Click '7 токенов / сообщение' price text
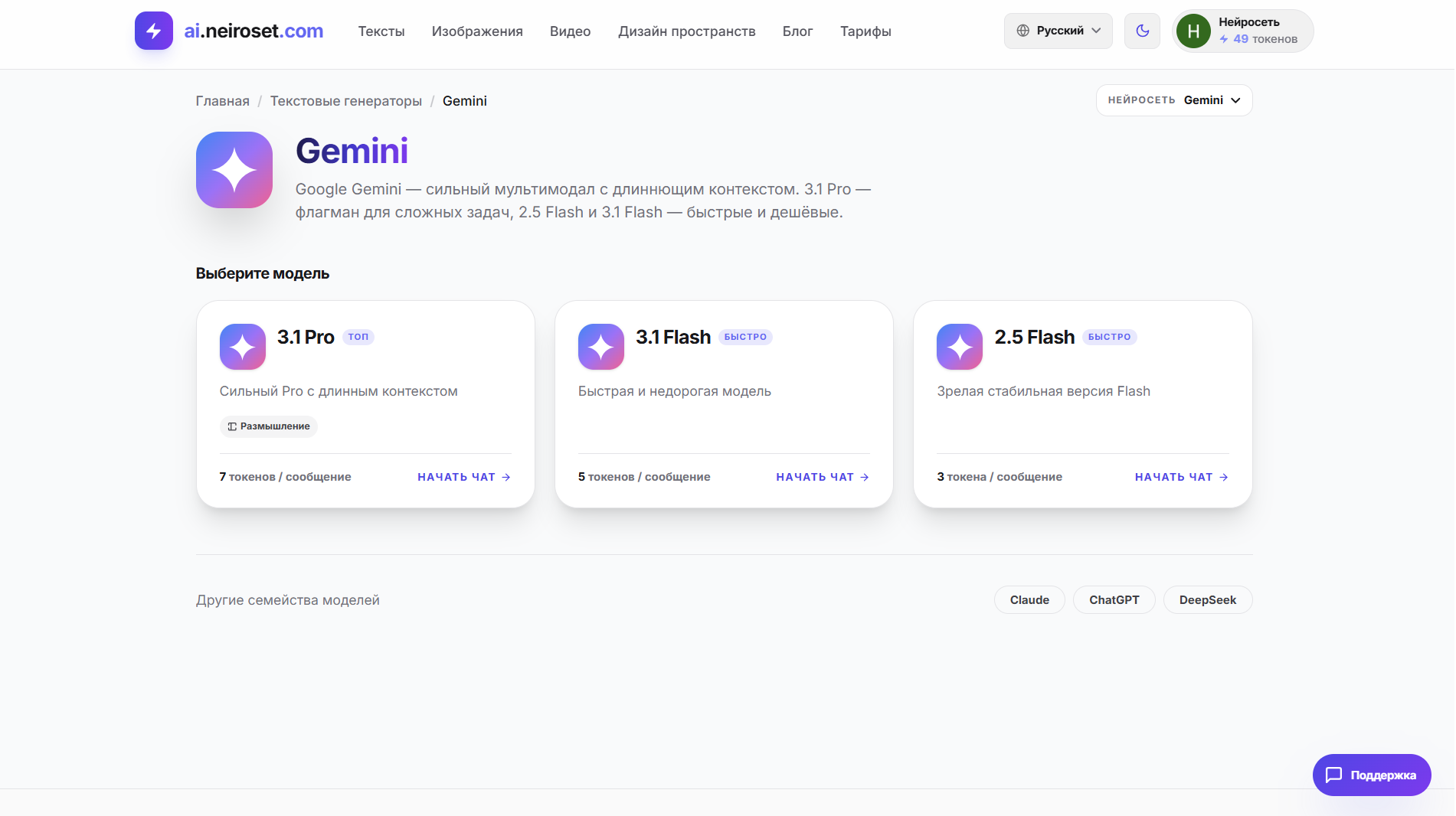Image resolution: width=1456 pixels, height=816 pixels. pos(285,477)
